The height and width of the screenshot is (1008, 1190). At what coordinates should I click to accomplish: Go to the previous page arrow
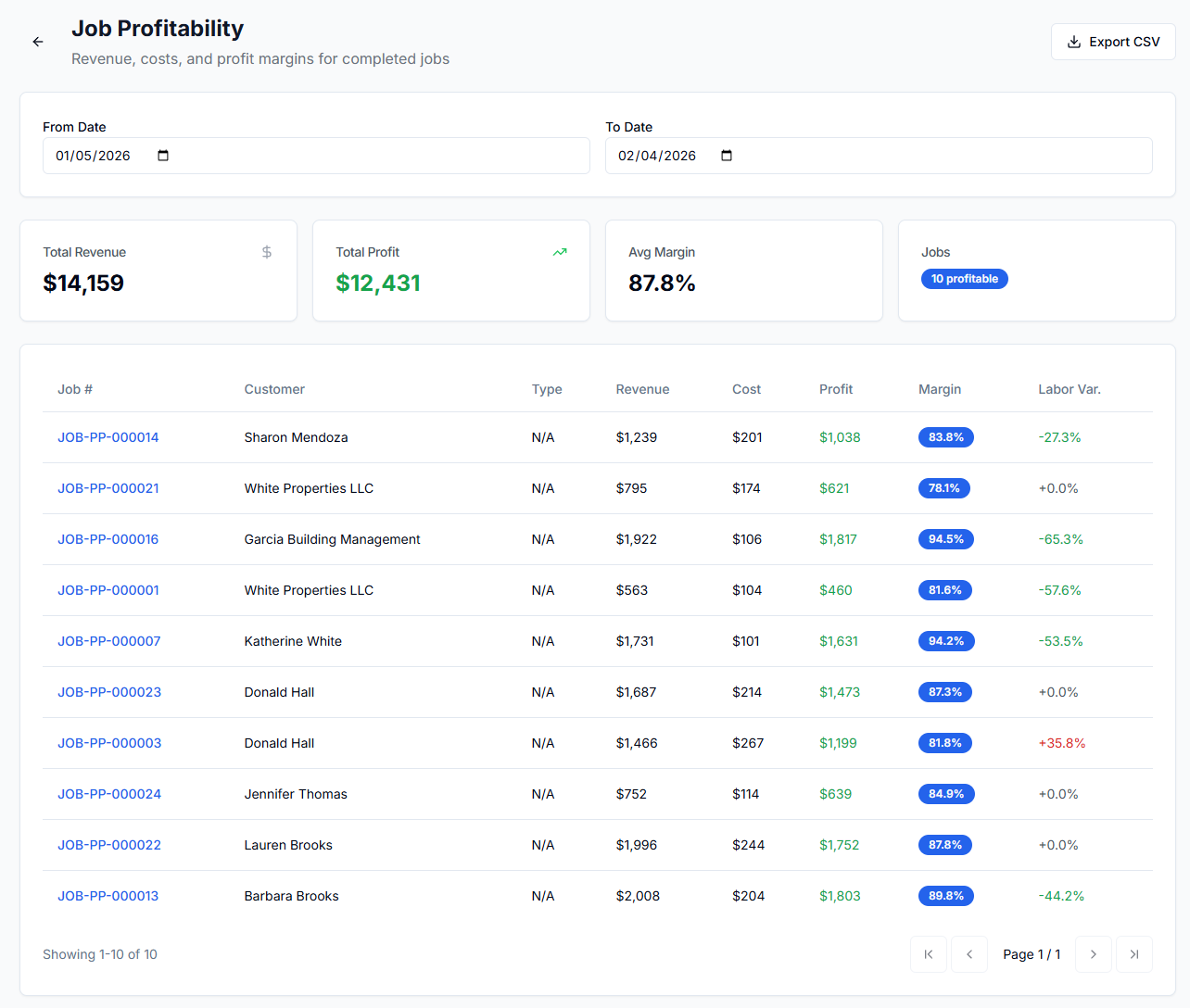[969, 954]
